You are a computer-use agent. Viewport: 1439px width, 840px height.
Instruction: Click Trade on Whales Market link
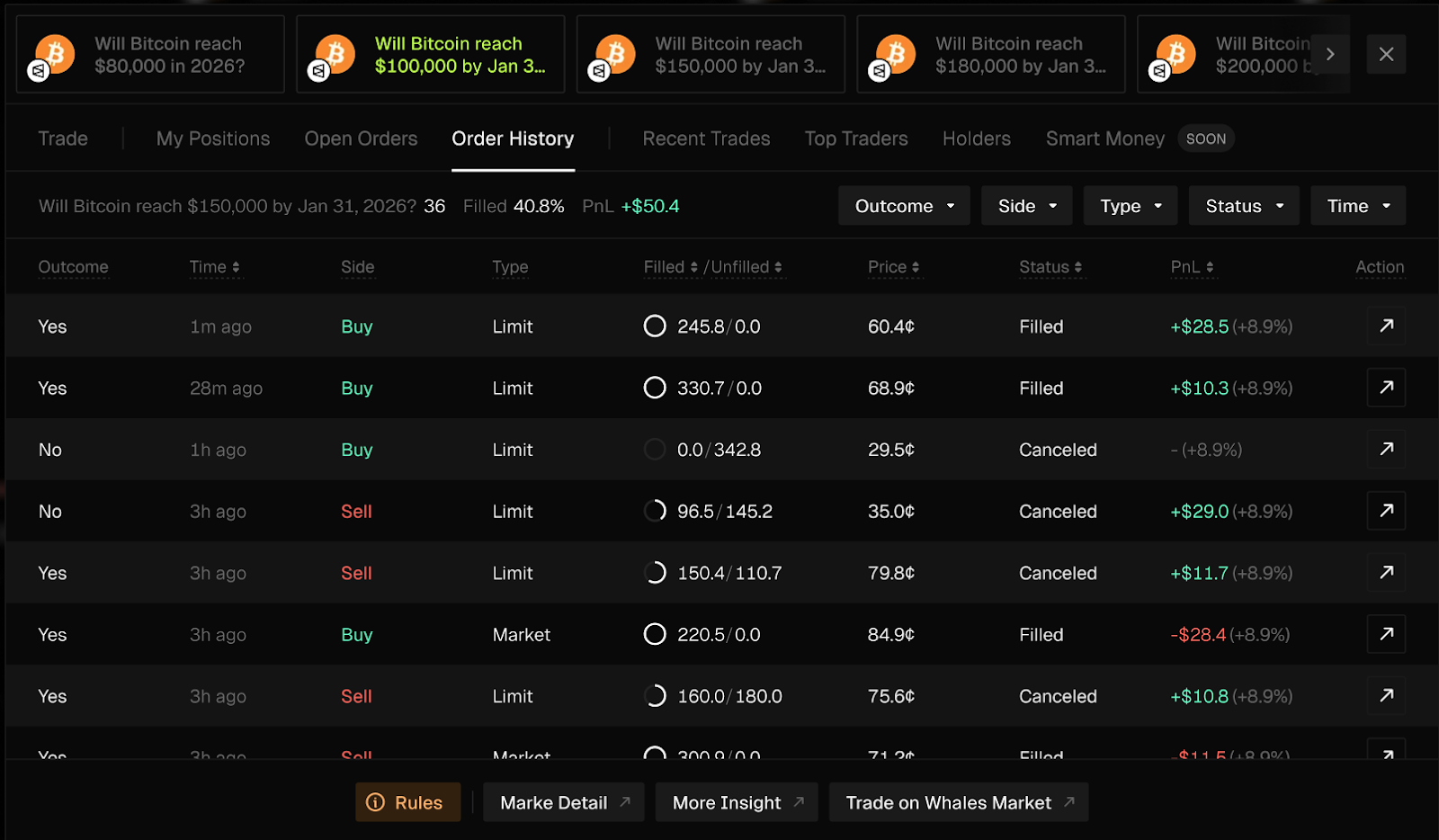(x=959, y=802)
